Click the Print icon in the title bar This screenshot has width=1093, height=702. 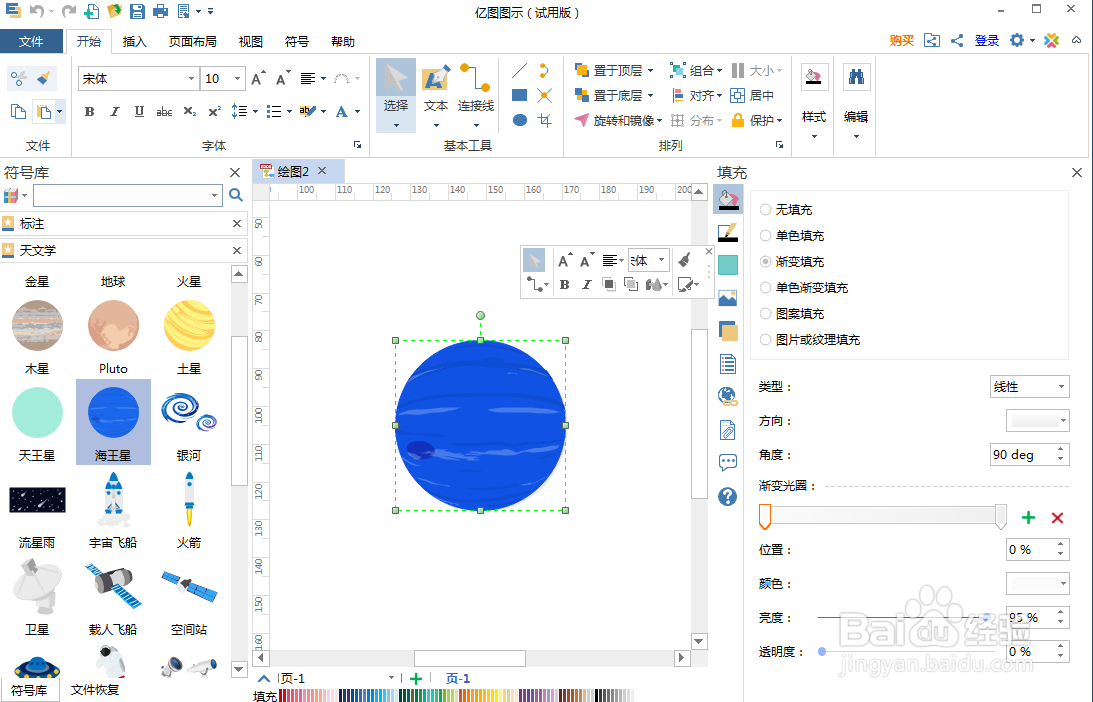(160, 11)
